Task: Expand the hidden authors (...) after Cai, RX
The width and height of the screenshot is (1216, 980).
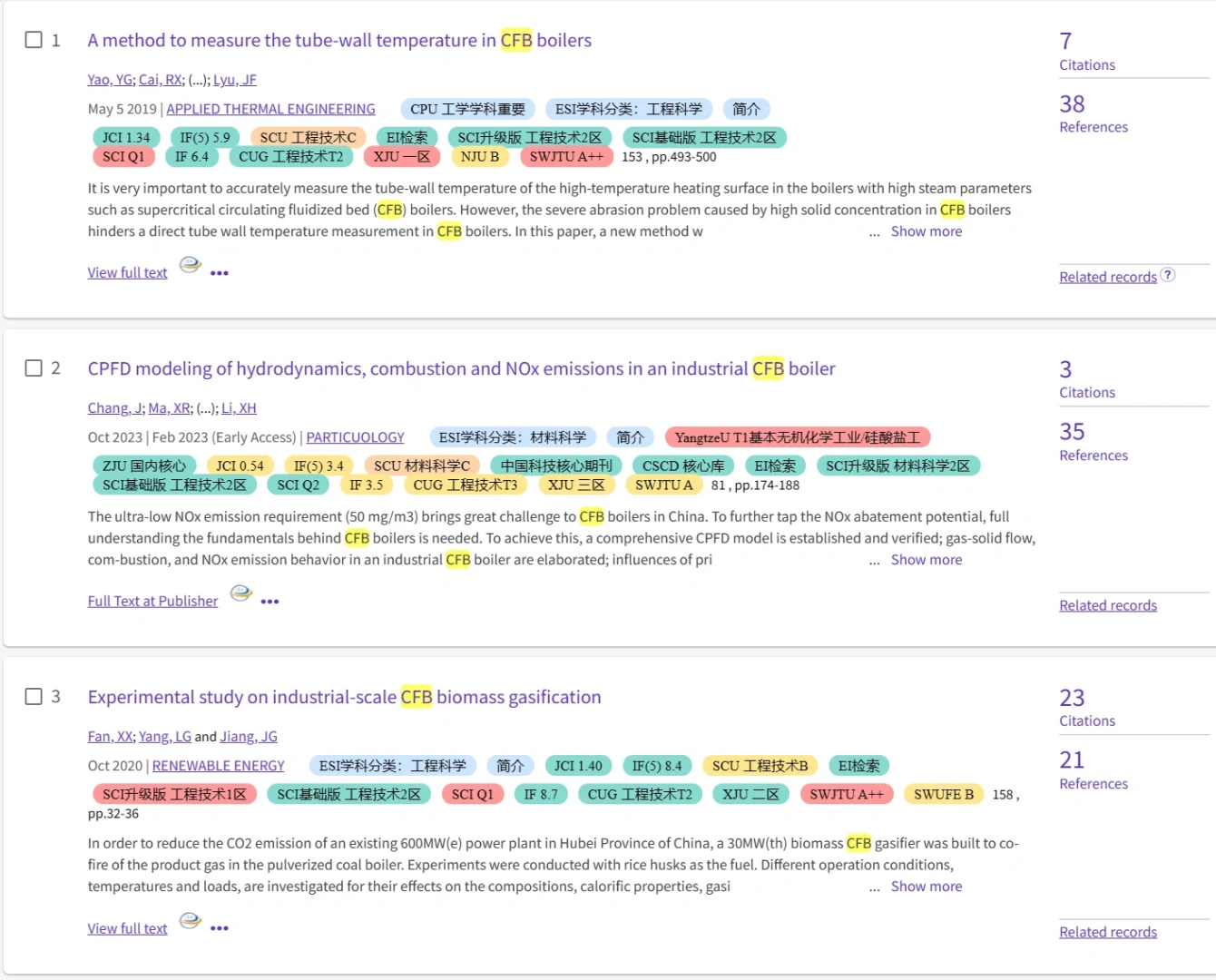Action: pyautogui.click(x=198, y=80)
